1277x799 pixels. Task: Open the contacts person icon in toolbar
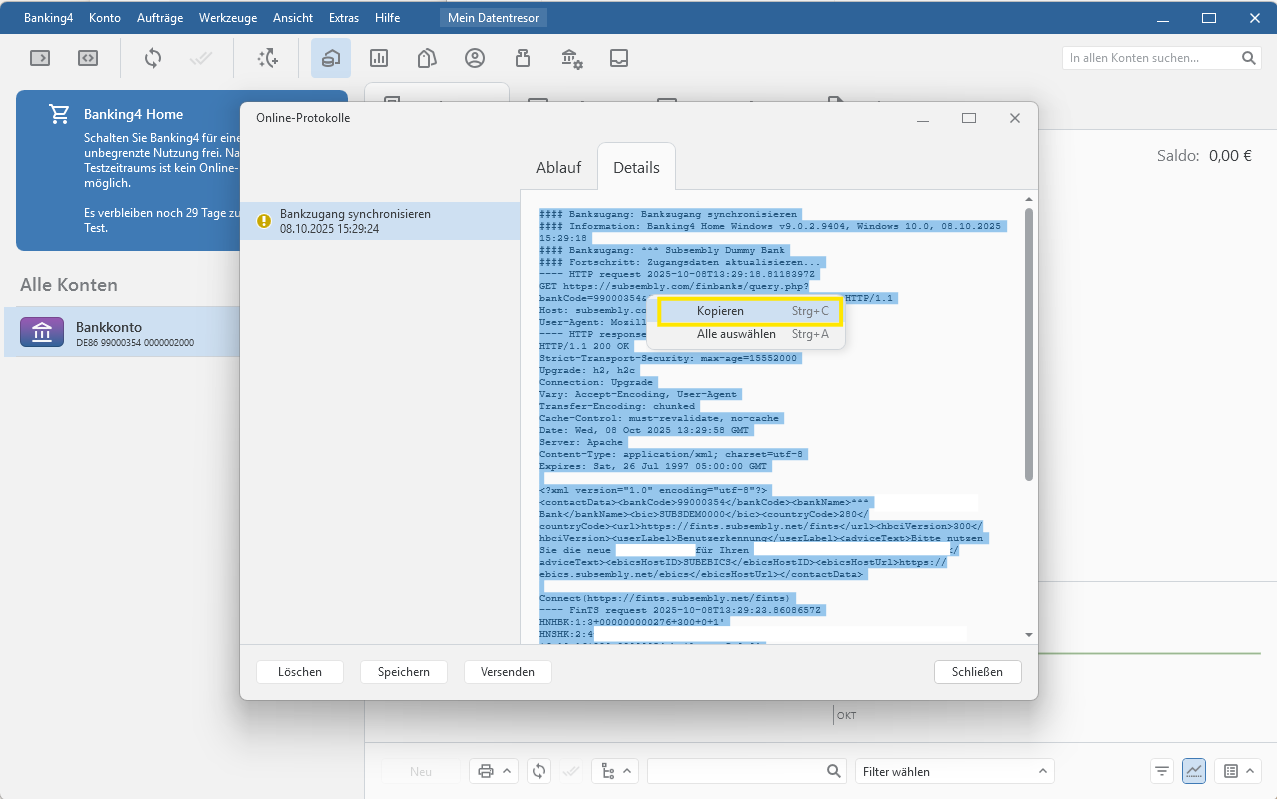[x=475, y=58]
